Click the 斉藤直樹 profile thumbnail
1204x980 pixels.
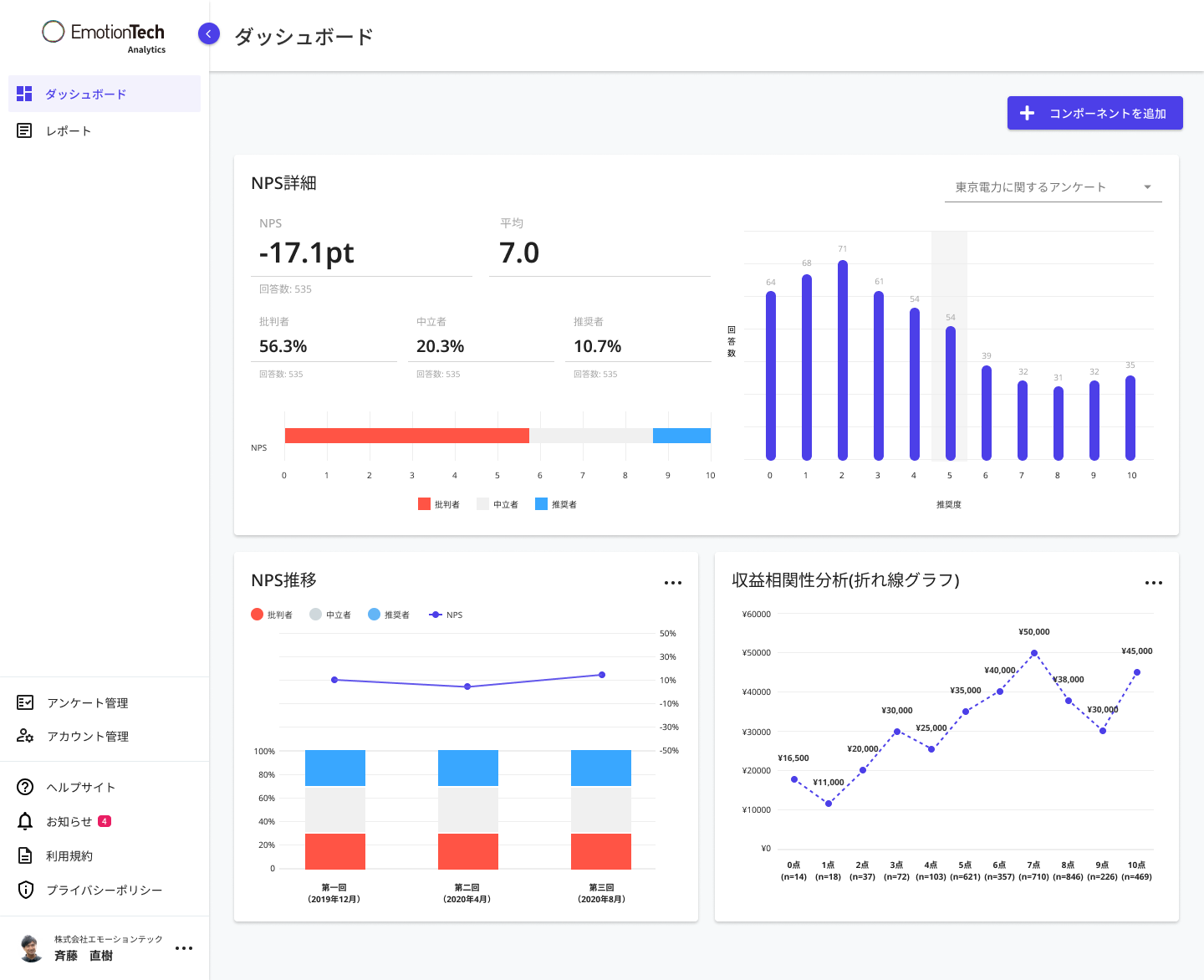pyautogui.click(x=30, y=947)
